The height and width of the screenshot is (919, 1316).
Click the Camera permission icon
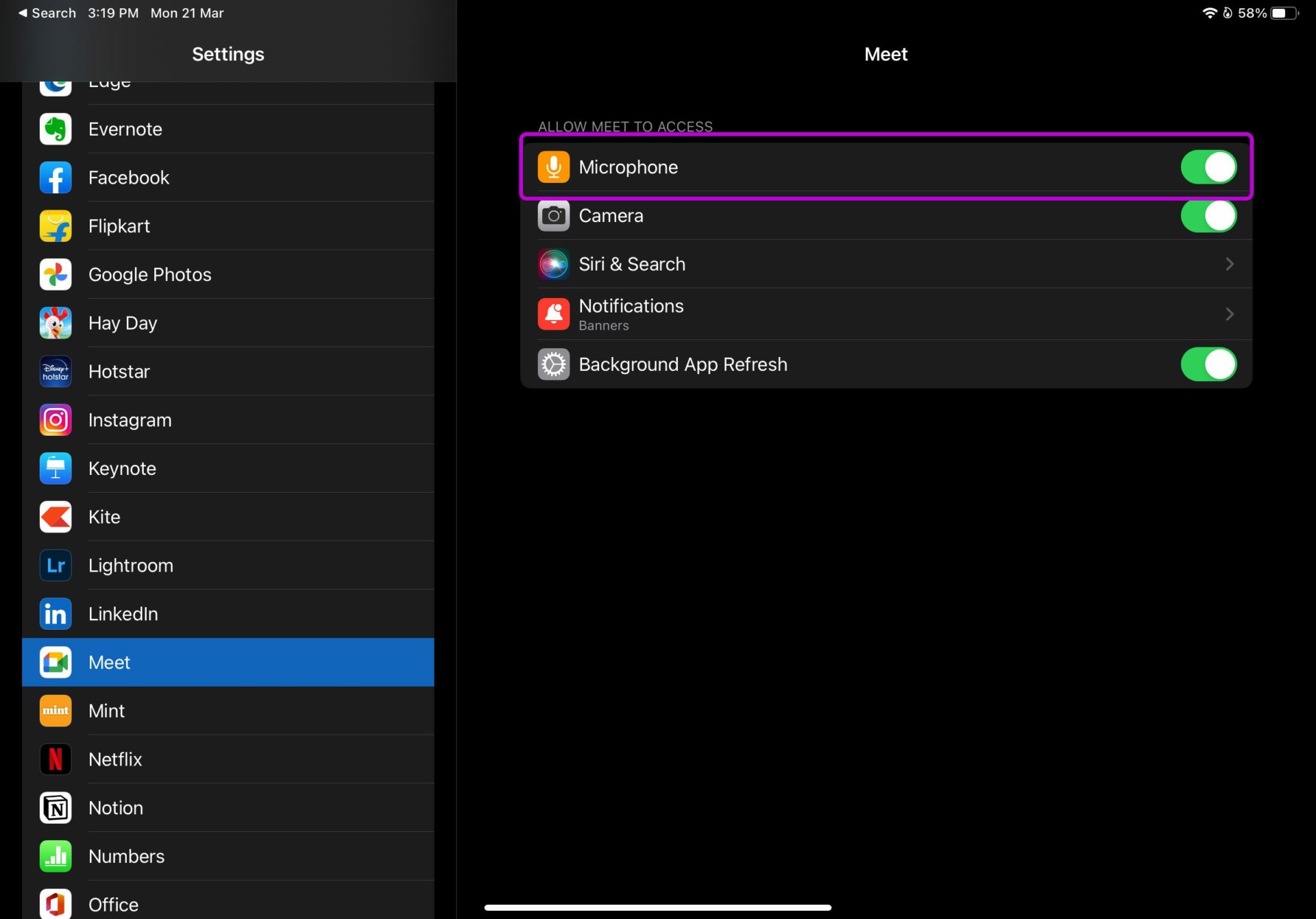(553, 215)
